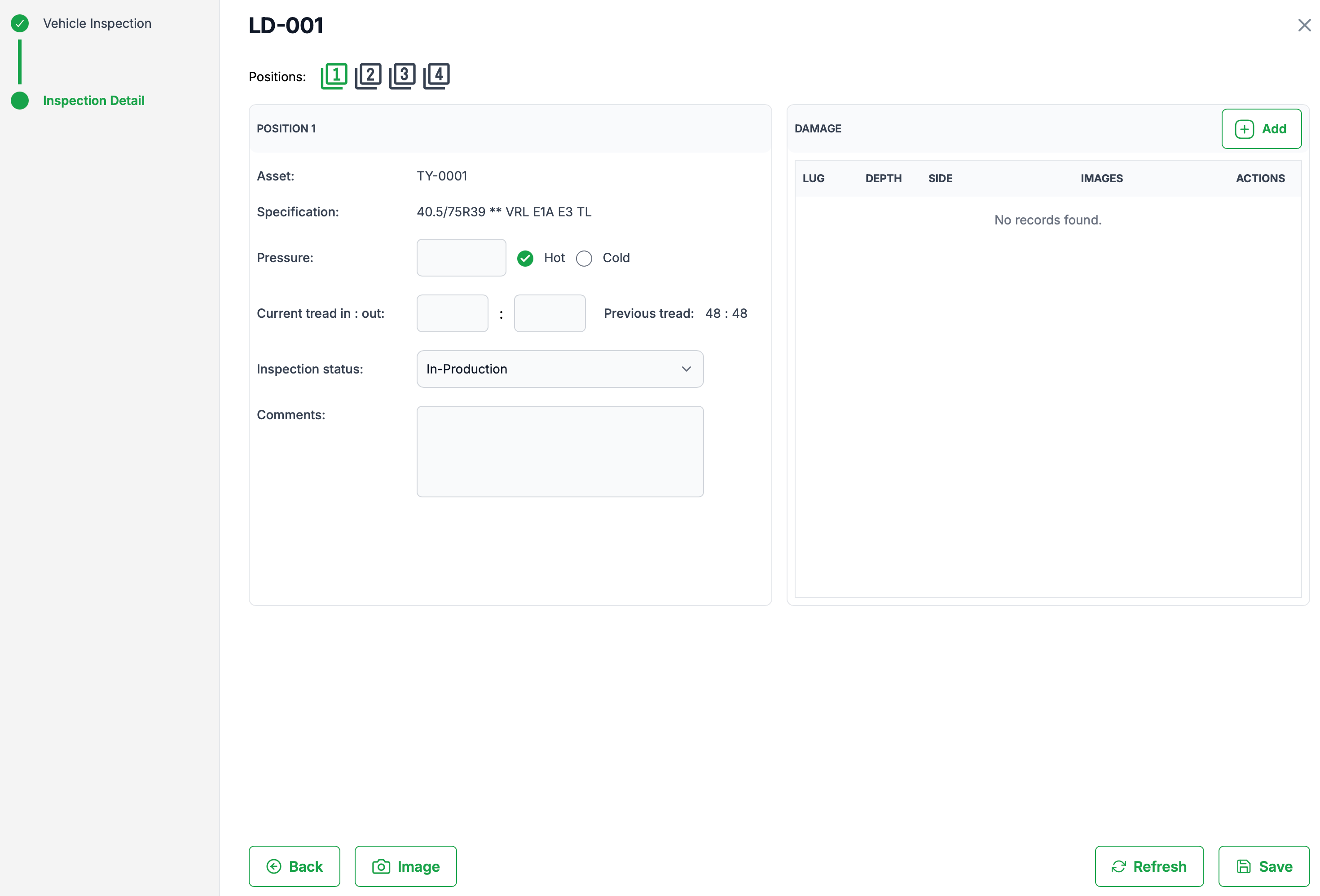Focus the Pressure input field
1320x896 pixels.
pyautogui.click(x=461, y=258)
